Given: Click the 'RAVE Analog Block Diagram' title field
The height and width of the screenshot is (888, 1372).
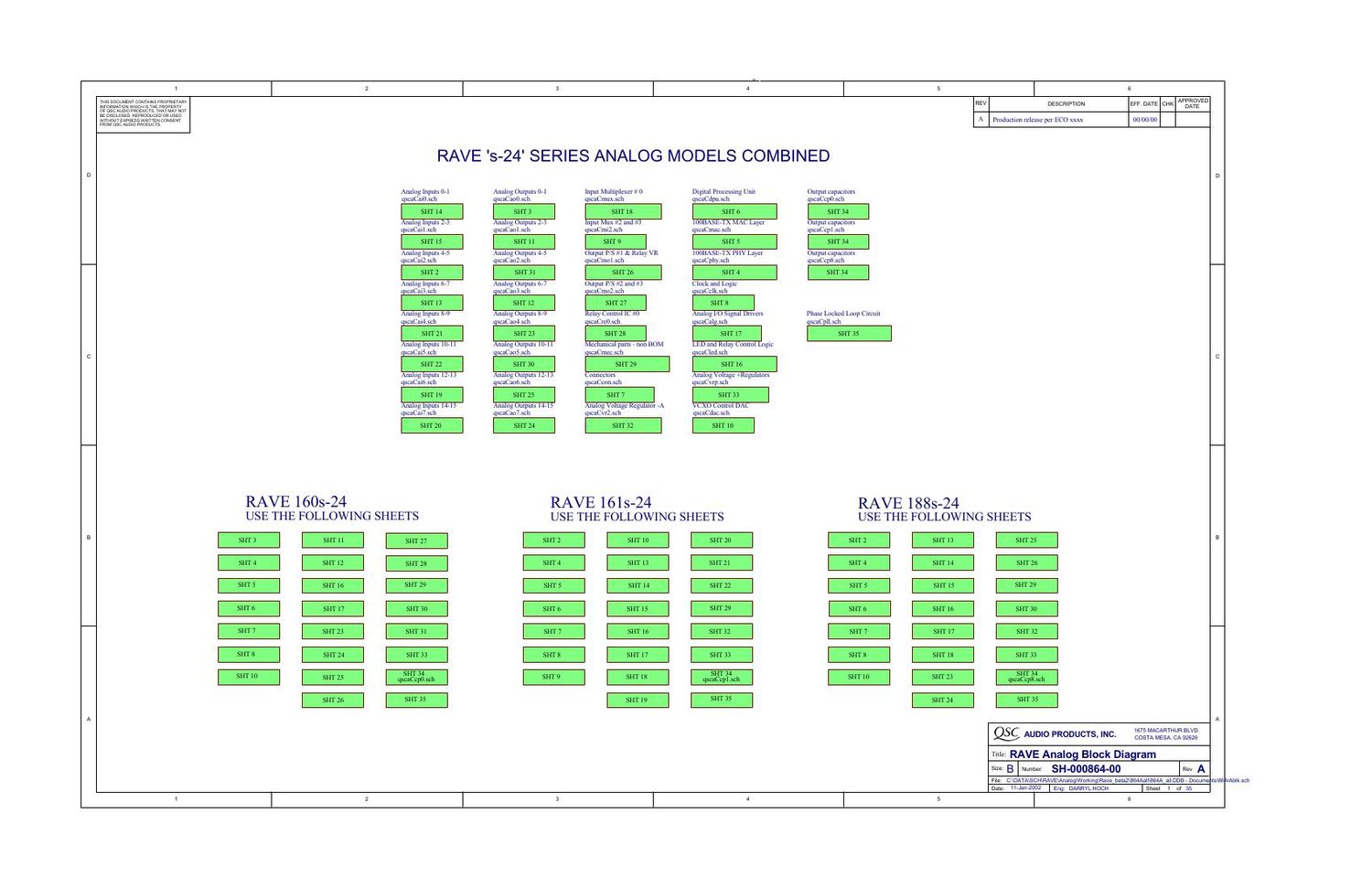Looking at the screenshot, I should (1083, 754).
